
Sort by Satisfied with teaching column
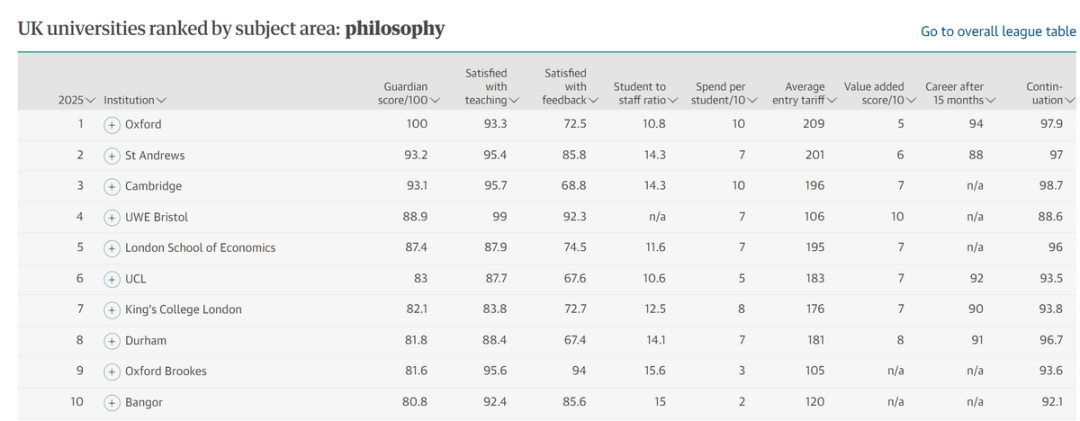(x=492, y=87)
